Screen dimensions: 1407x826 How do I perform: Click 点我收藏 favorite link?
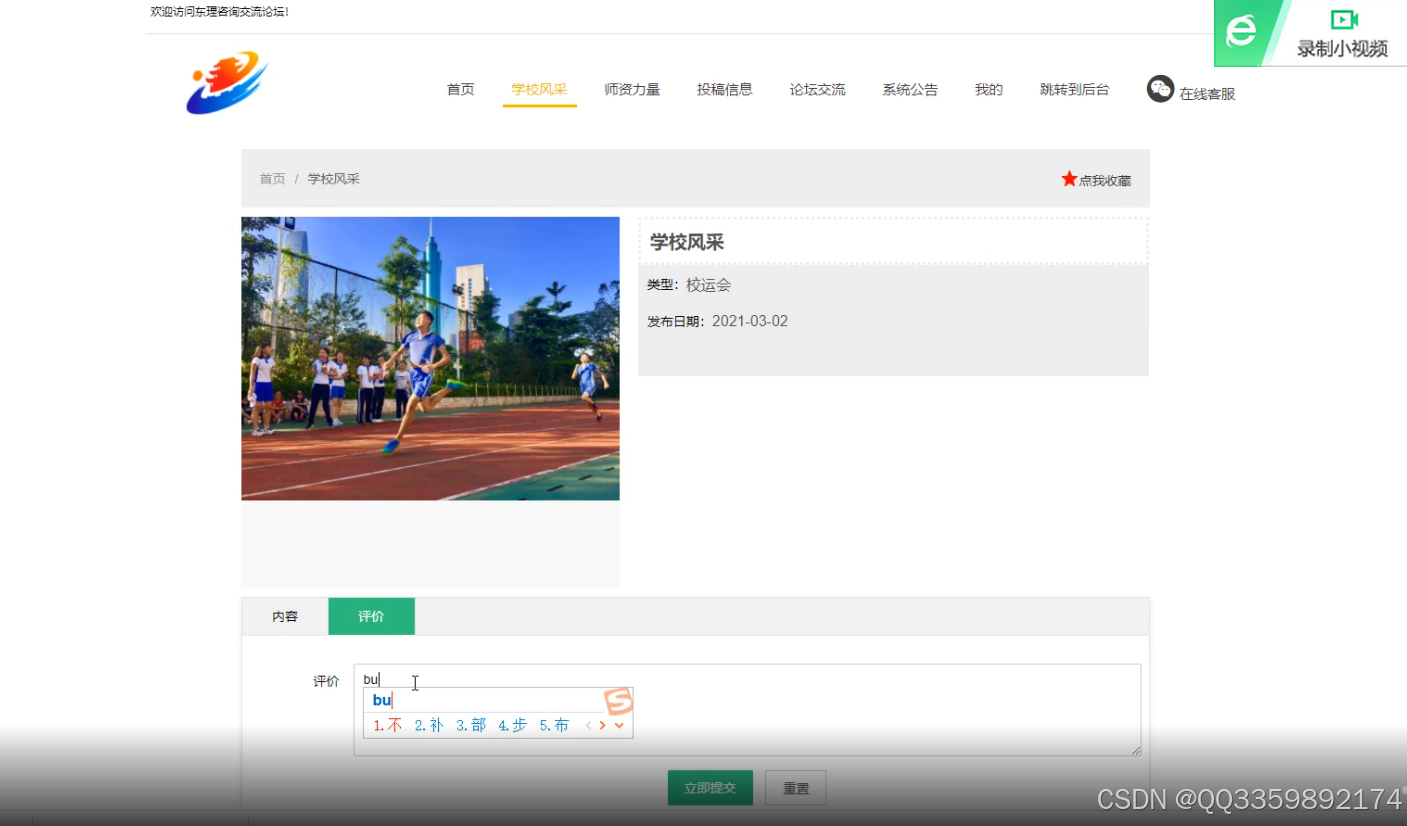coord(1104,181)
